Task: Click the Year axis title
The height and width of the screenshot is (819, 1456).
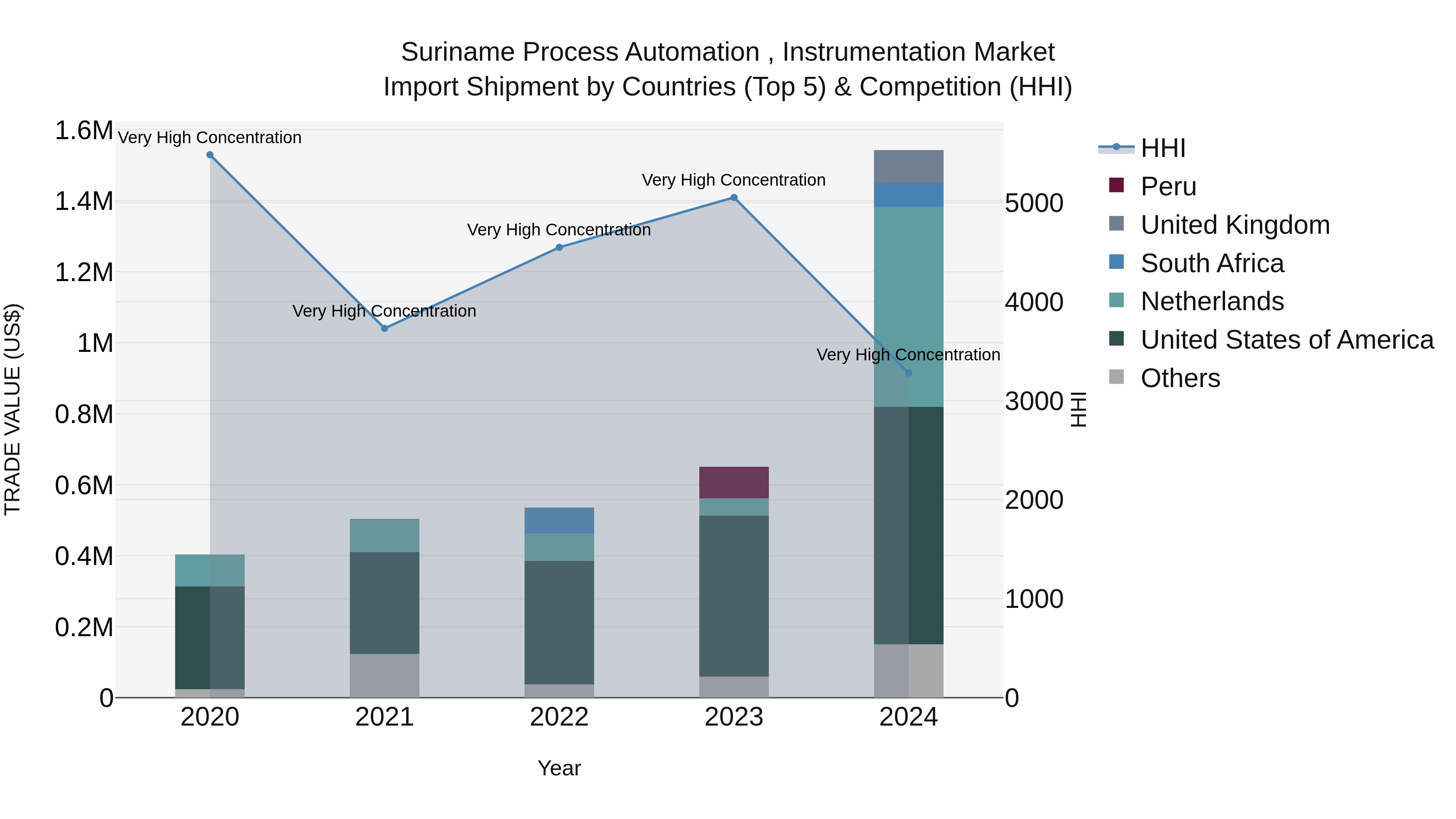Action: 559,768
